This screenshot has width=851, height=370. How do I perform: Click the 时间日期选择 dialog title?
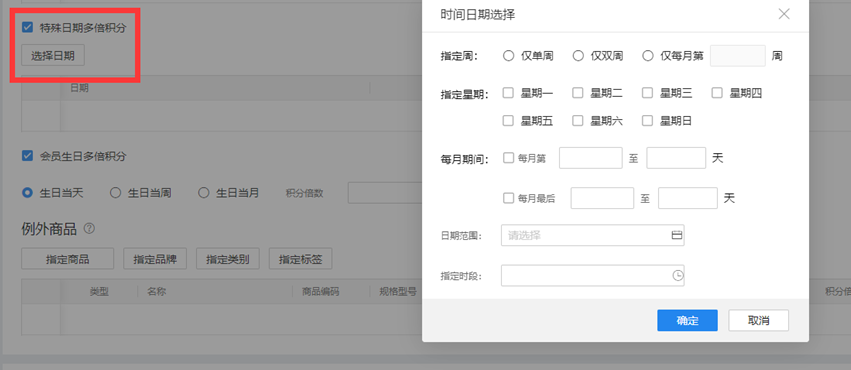click(x=478, y=15)
